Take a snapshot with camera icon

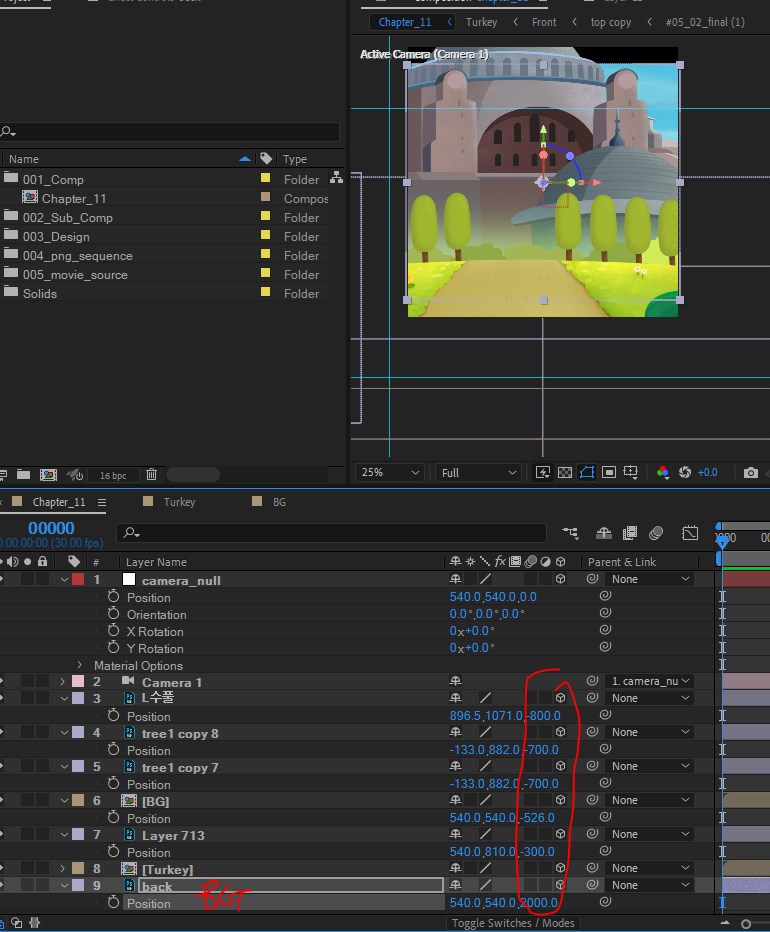(x=751, y=473)
